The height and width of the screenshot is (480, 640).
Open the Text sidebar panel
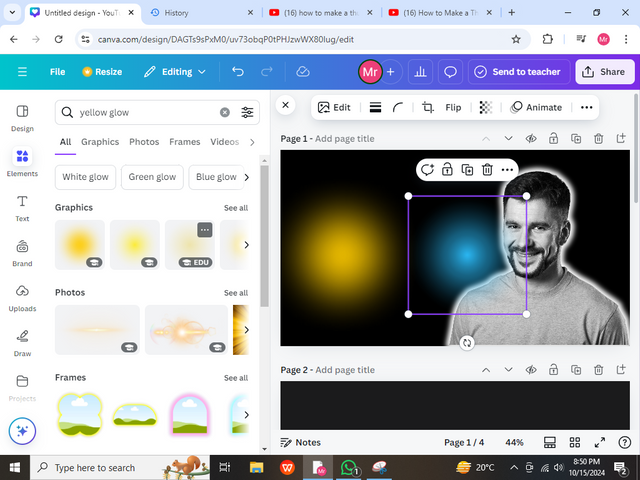pyautogui.click(x=22, y=208)
